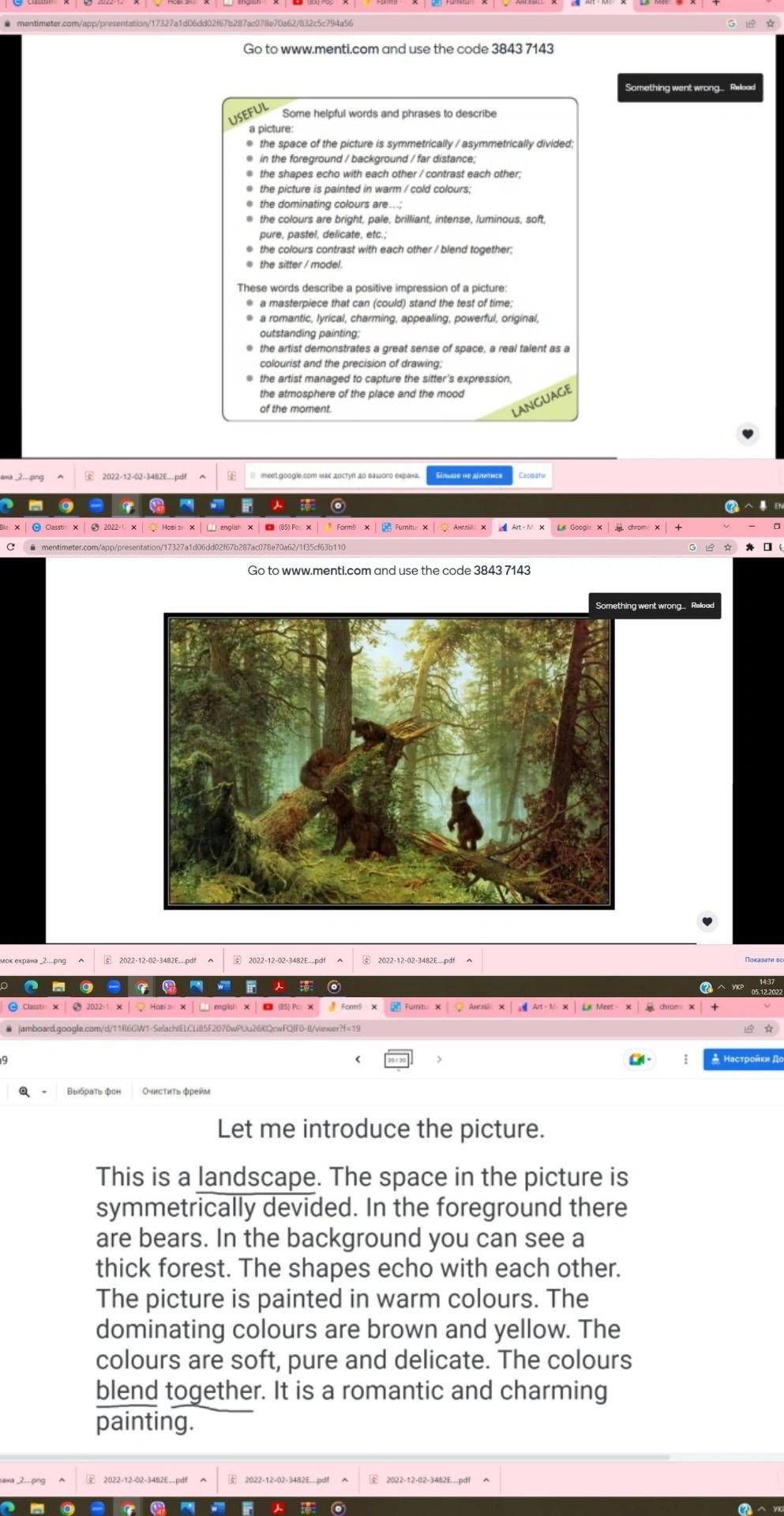
Task: Open Jamboard three-dot more options menu
Action: coord(685,1059)
